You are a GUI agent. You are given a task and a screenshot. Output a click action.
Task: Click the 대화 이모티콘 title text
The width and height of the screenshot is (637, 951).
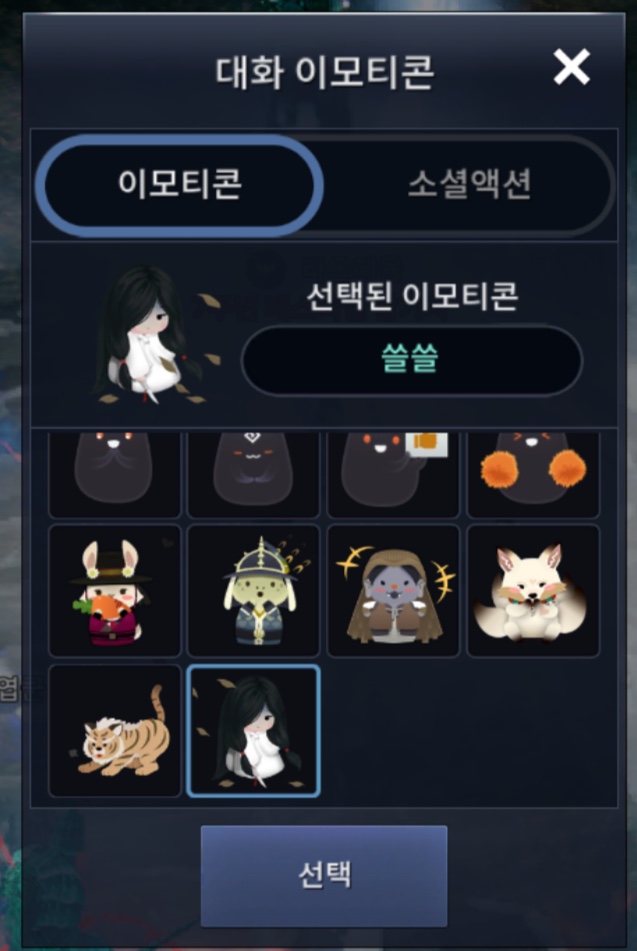pos(325,72)
